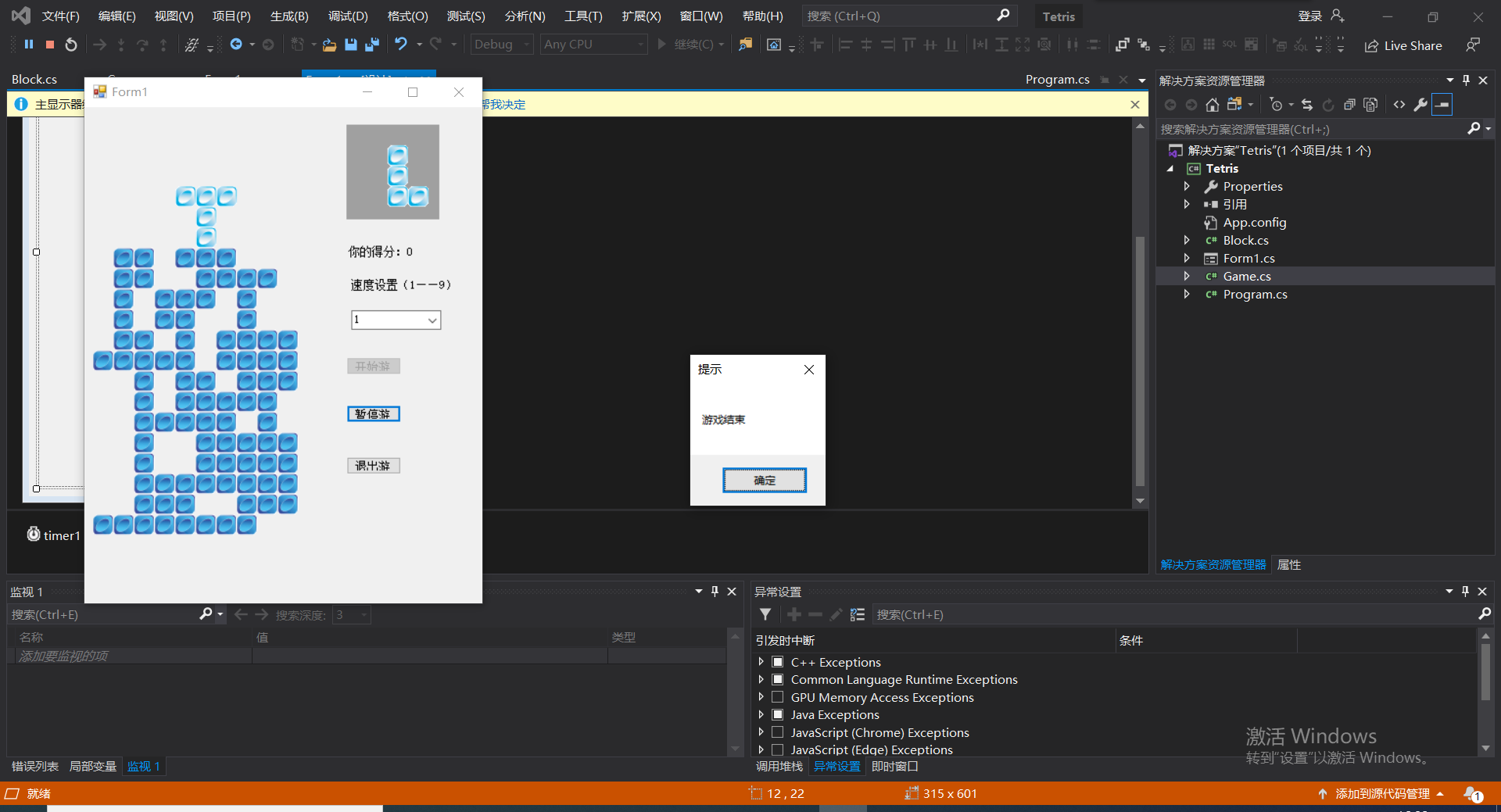Switch to the 属性 tab beside Solution Explorer

pos(1289,565)
